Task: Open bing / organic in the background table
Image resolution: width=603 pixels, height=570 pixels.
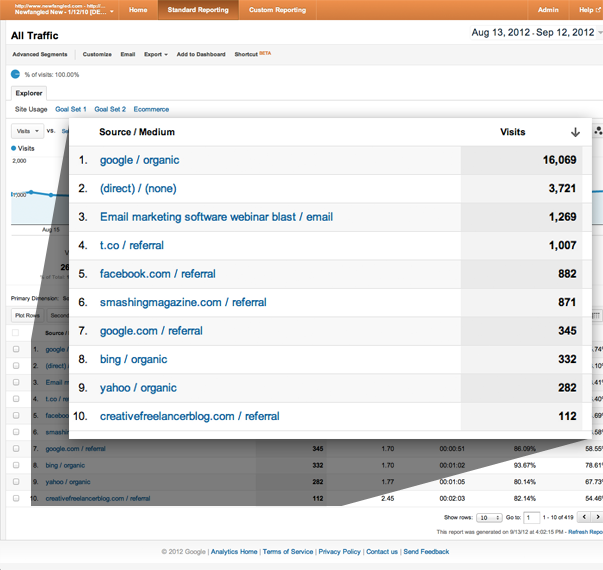Action: [65, 465]
